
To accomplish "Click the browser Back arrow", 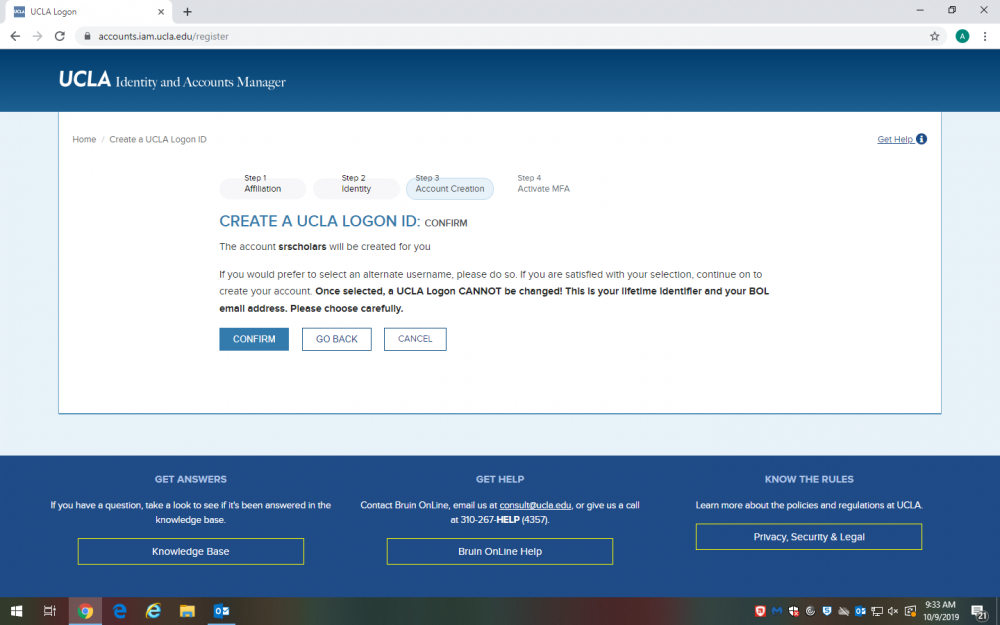I will (15, 36).
